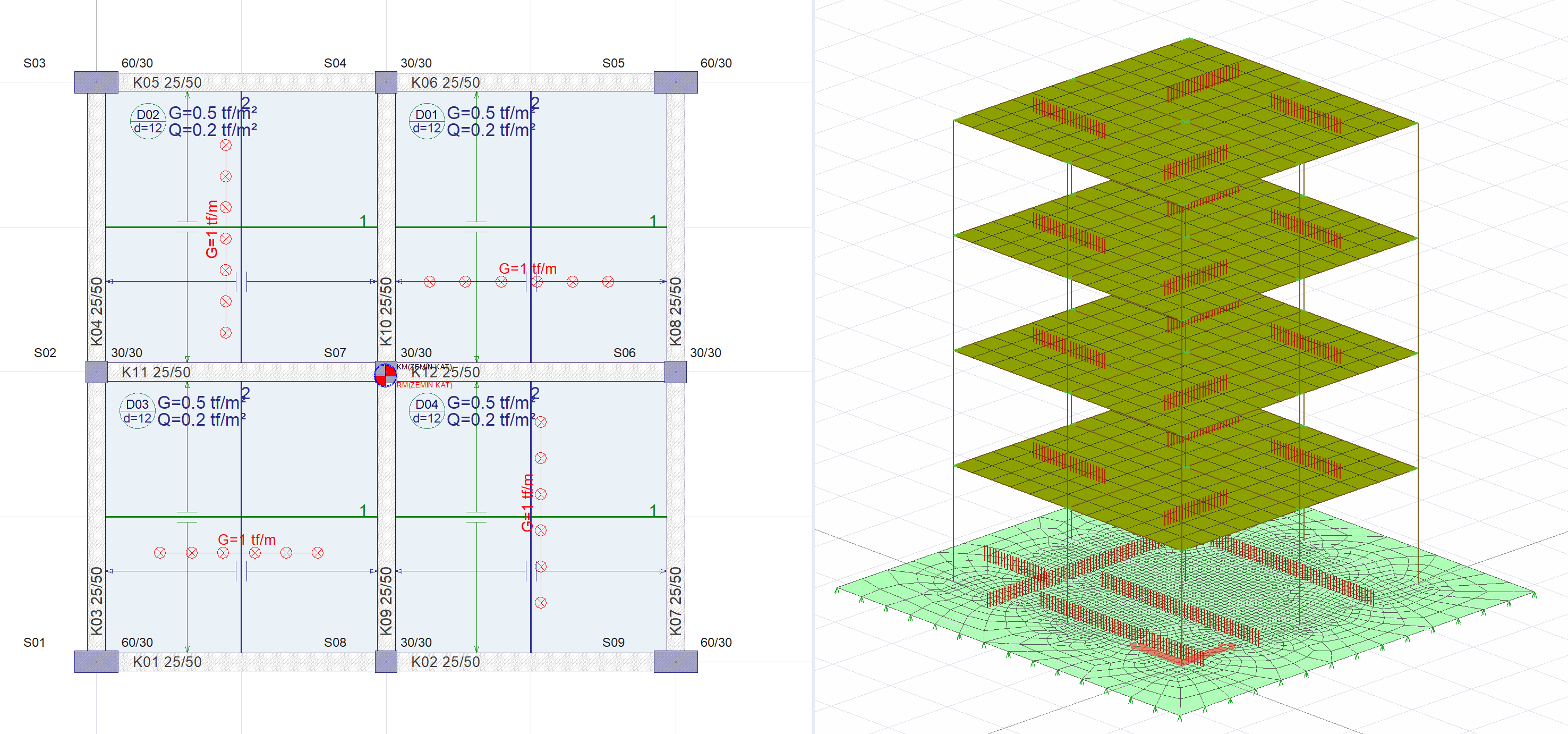This screenshot has width=1568, height=734.
Task: Click column label "S04"
Action: click(x=335, y=63)
